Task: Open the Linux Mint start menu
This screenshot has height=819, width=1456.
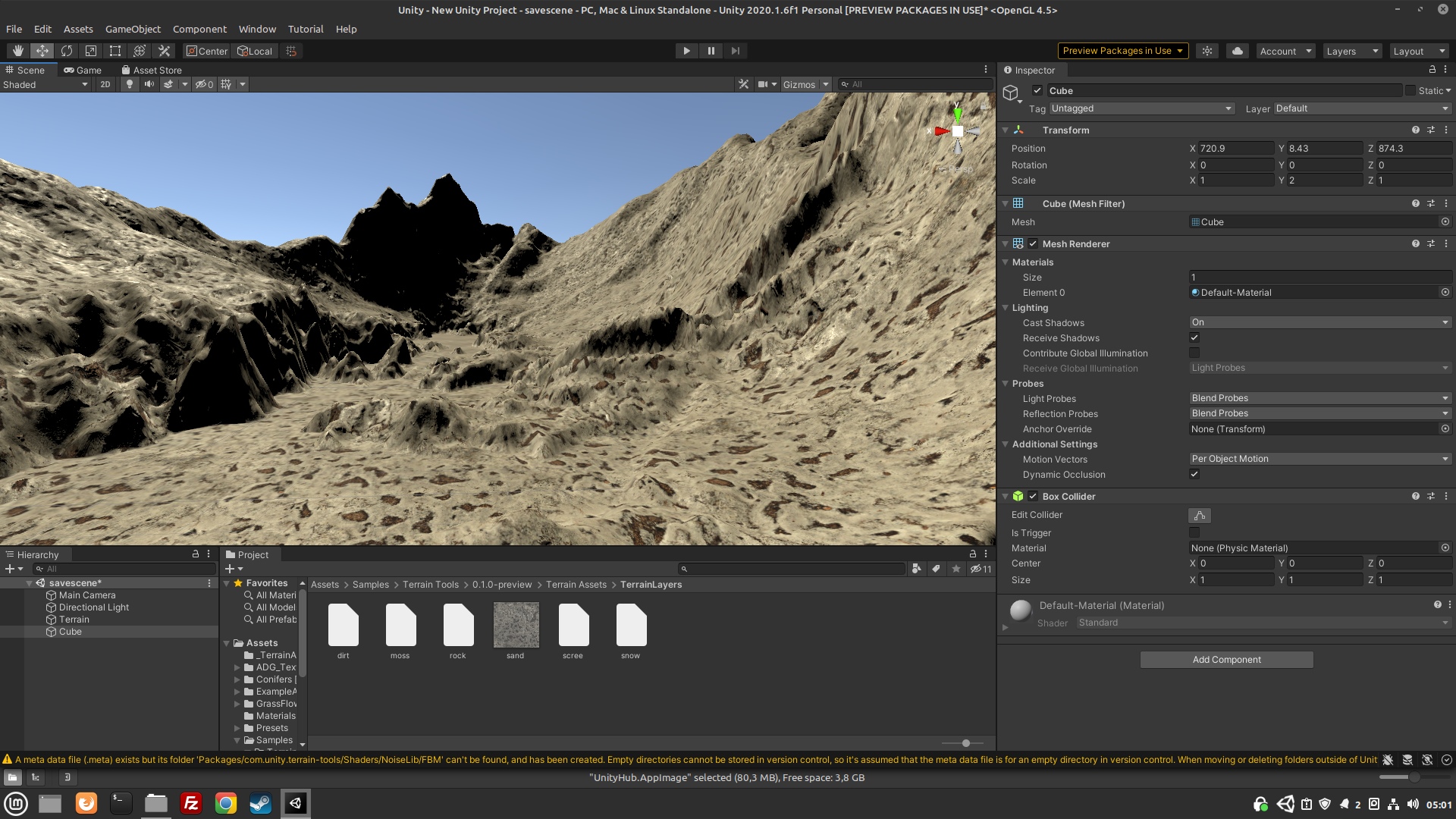Action: click(x=16, y=803)
